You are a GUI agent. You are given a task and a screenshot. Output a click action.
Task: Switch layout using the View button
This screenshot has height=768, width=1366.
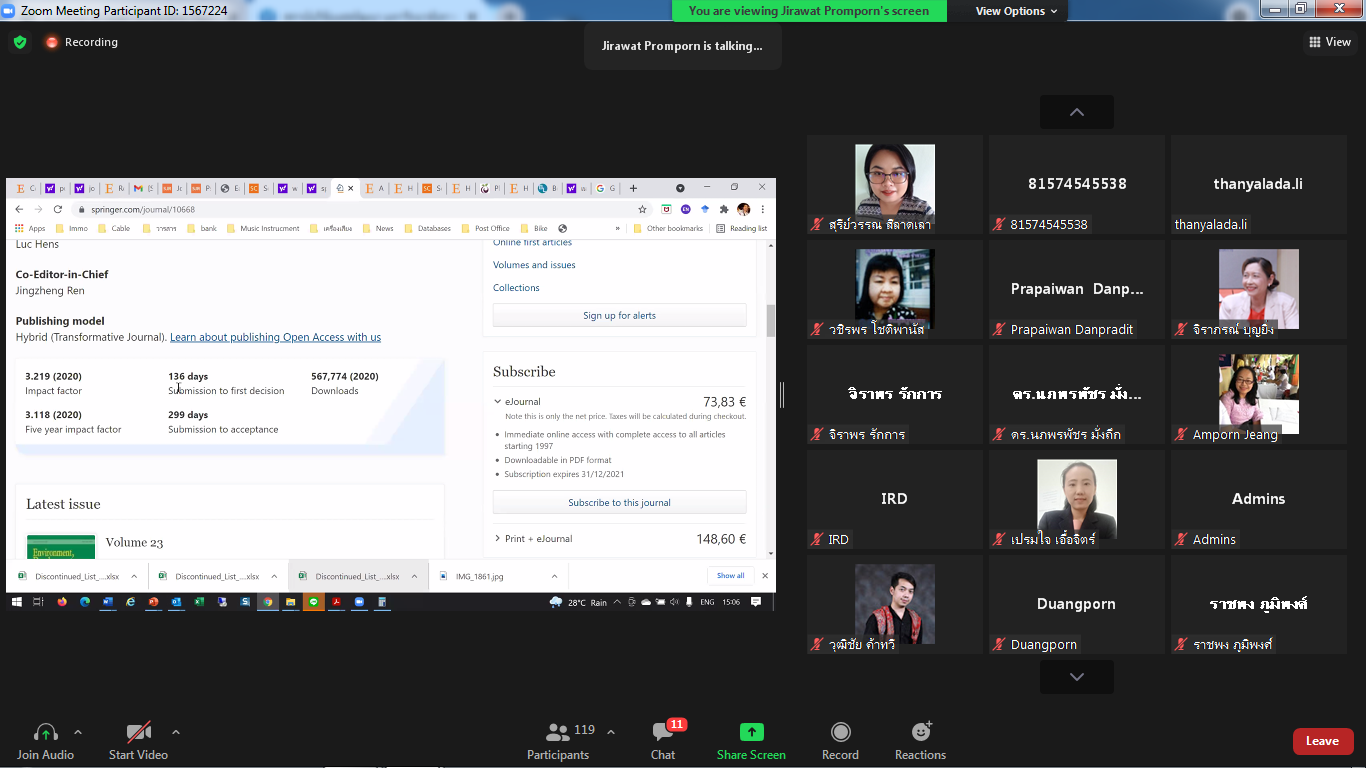1329,42
